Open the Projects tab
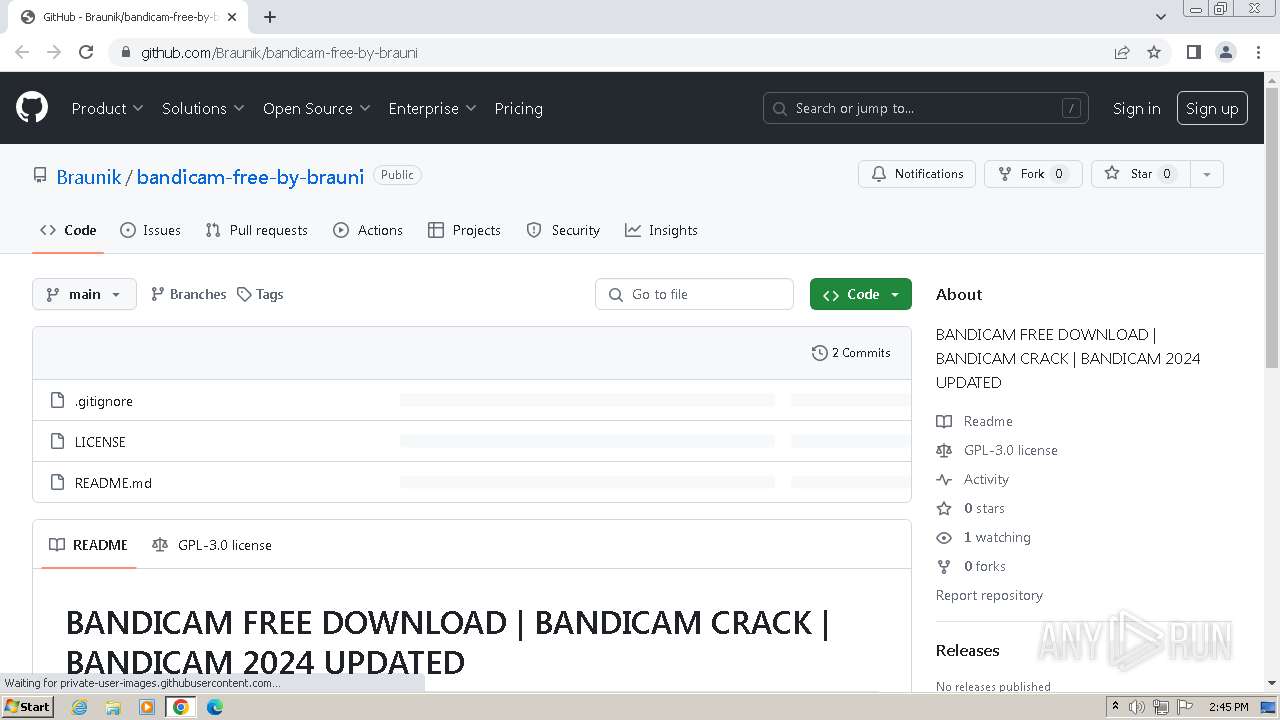Screen dimensions: 1280x720 (x=464, y=230)
